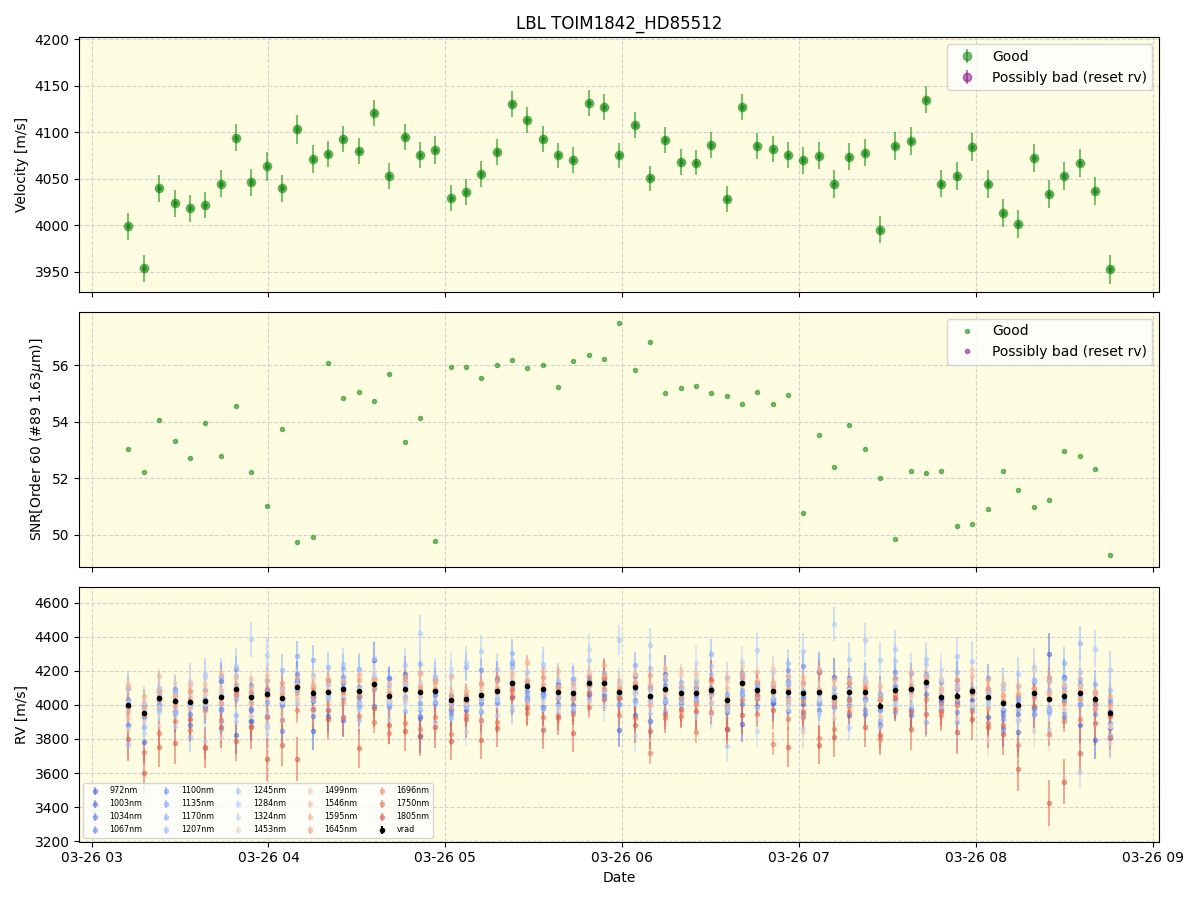Viewport: 1200px width, 900px height.
Task: Click the purple Possibly bad marker in SNR legend
Action: (967, 351)
